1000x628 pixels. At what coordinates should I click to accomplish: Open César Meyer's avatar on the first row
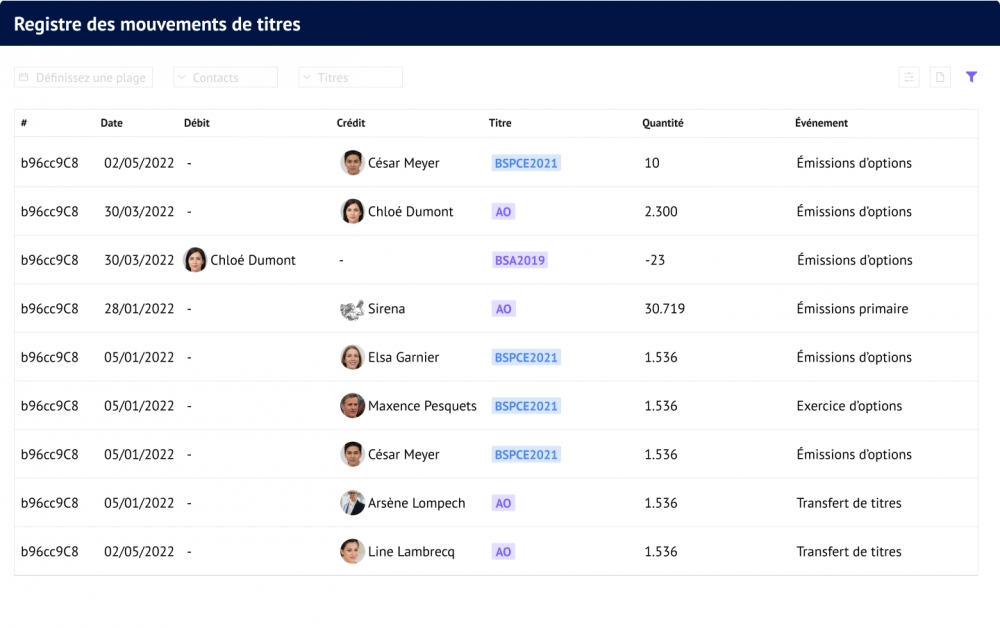coord(352,162)
